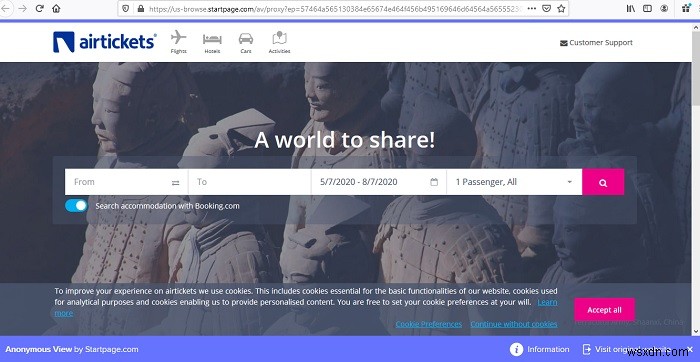Toggle Search accommodation with Booking.com switch
The height and width of the screenshot is (362, 700).
(x=76, y=206)
